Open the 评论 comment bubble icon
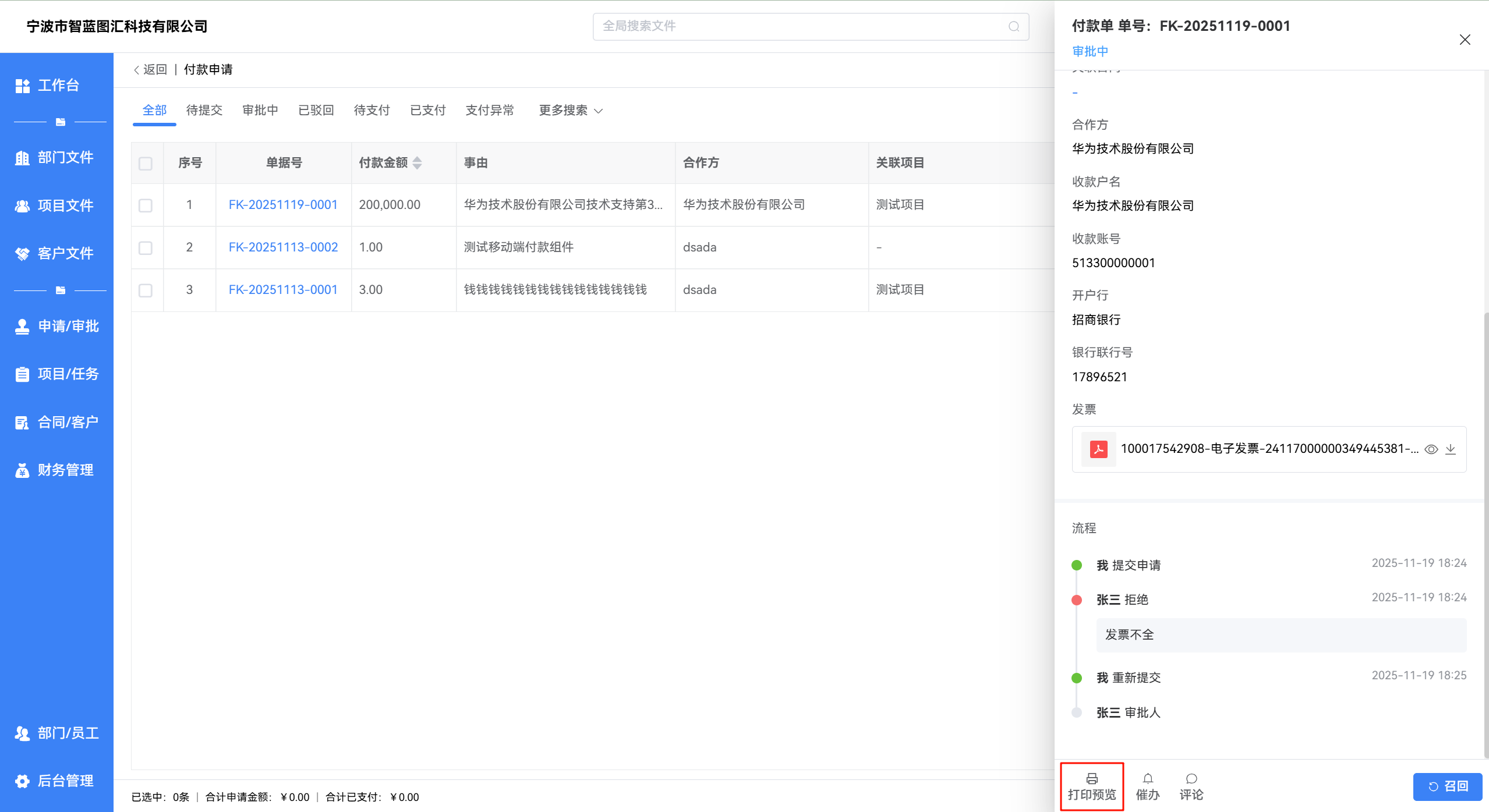This screenshot has height=812, width=1489. tap(1191, 779)
